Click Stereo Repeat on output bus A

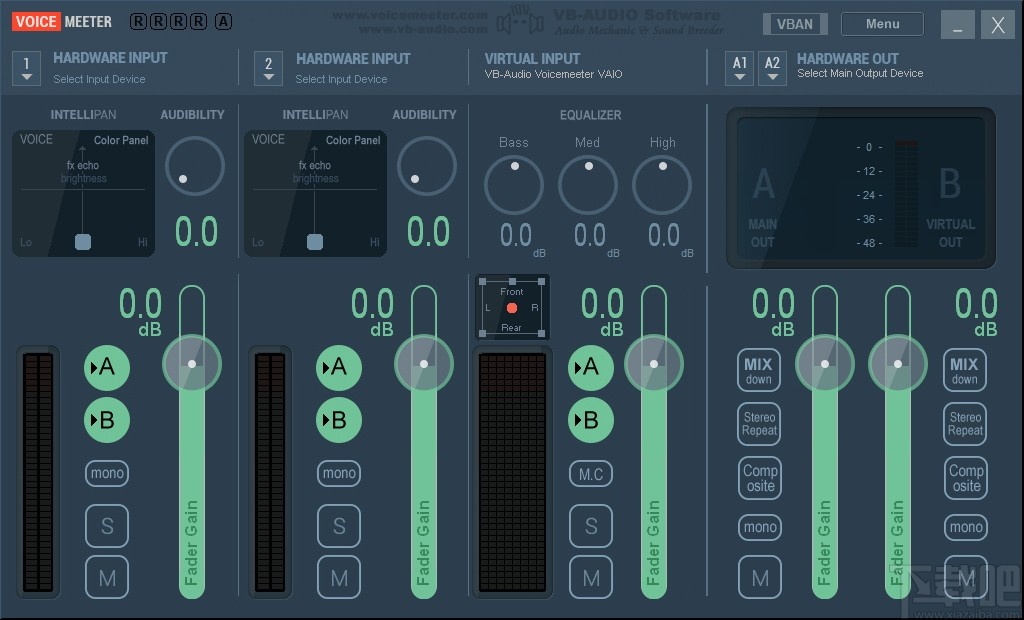tap(759, 424)
